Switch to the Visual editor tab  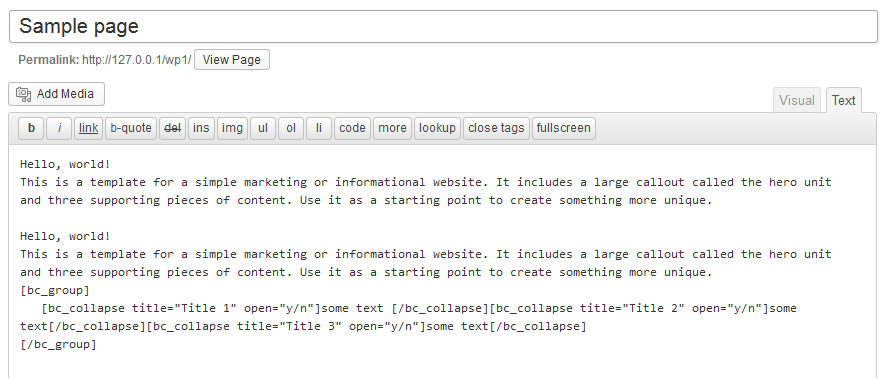[797, 101]
